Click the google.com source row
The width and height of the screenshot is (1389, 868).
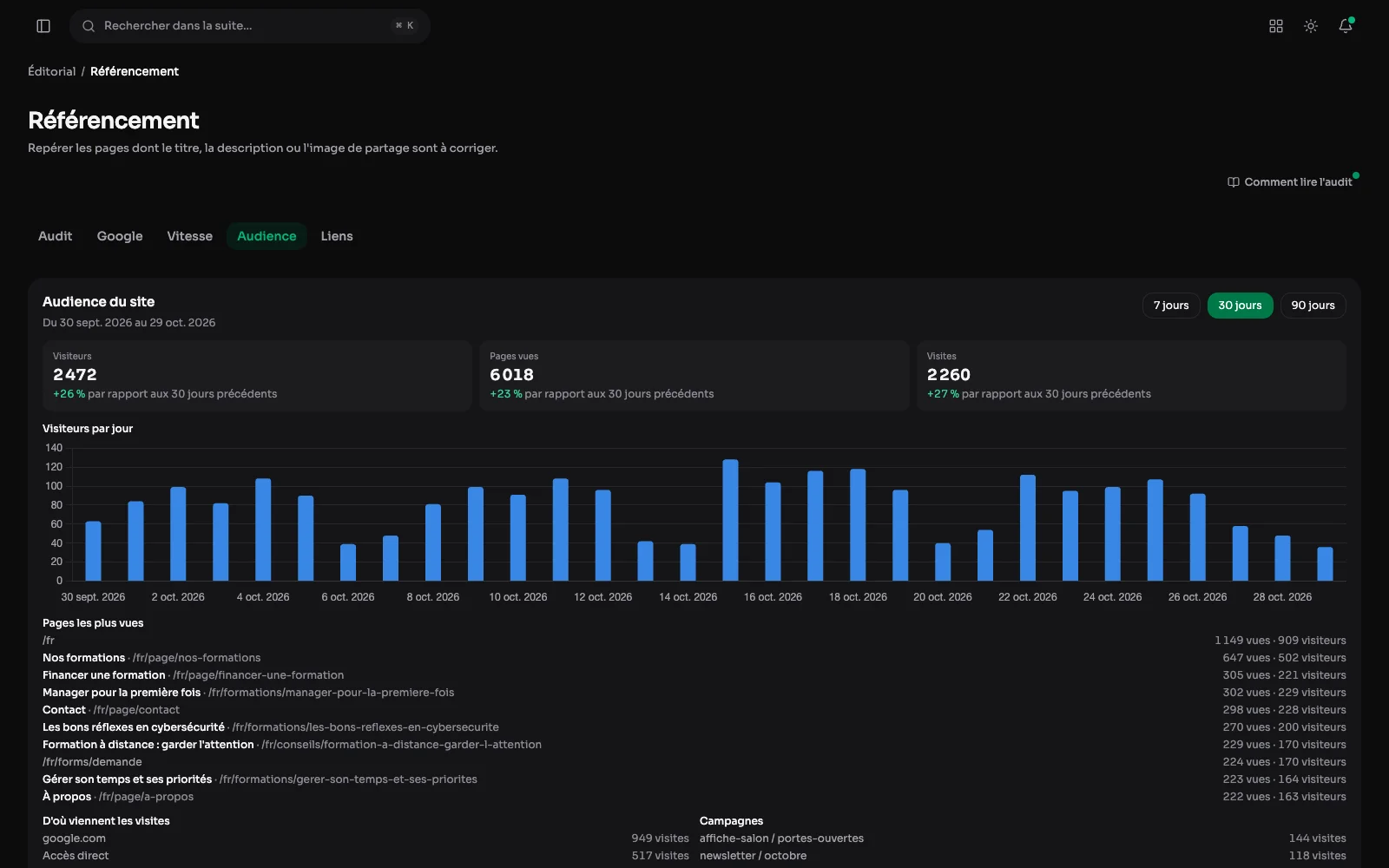(x=365, y=838)
